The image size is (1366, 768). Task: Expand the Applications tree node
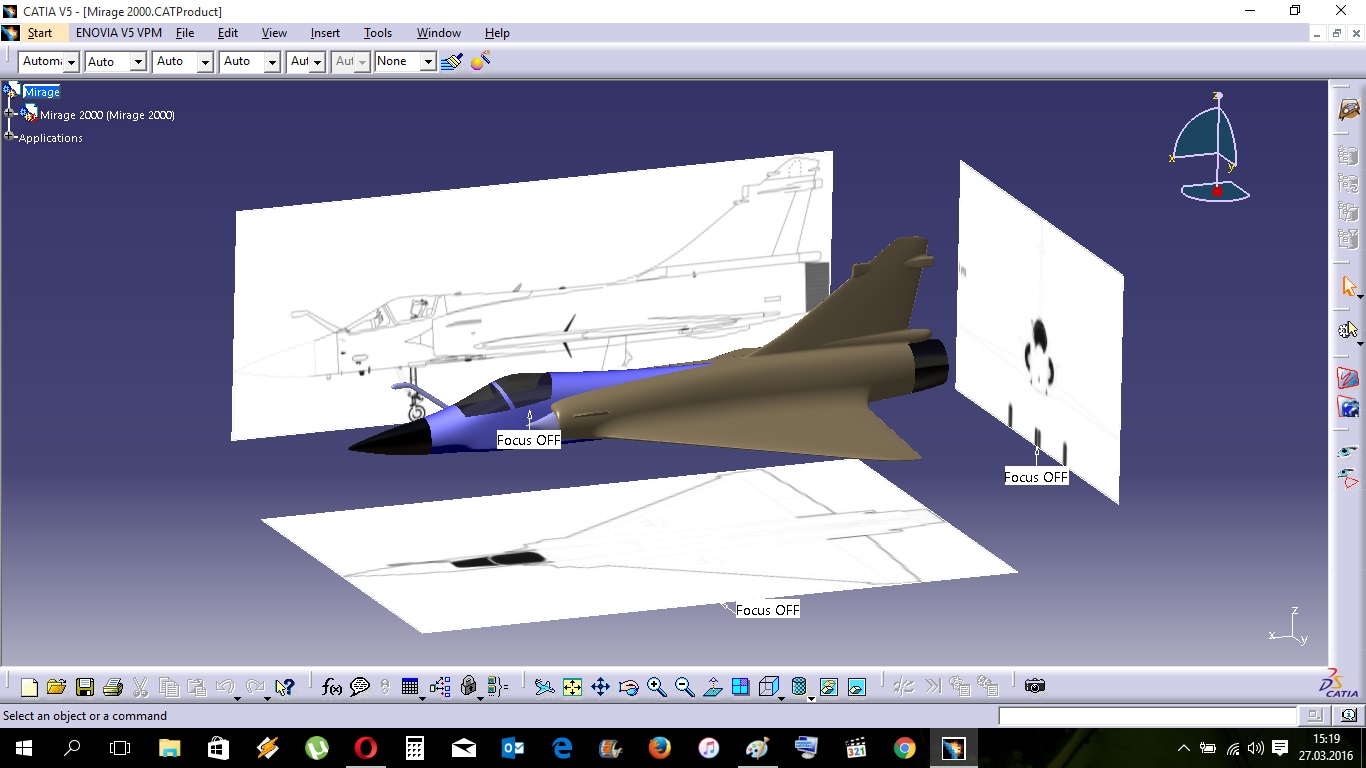tap(10, 136)
